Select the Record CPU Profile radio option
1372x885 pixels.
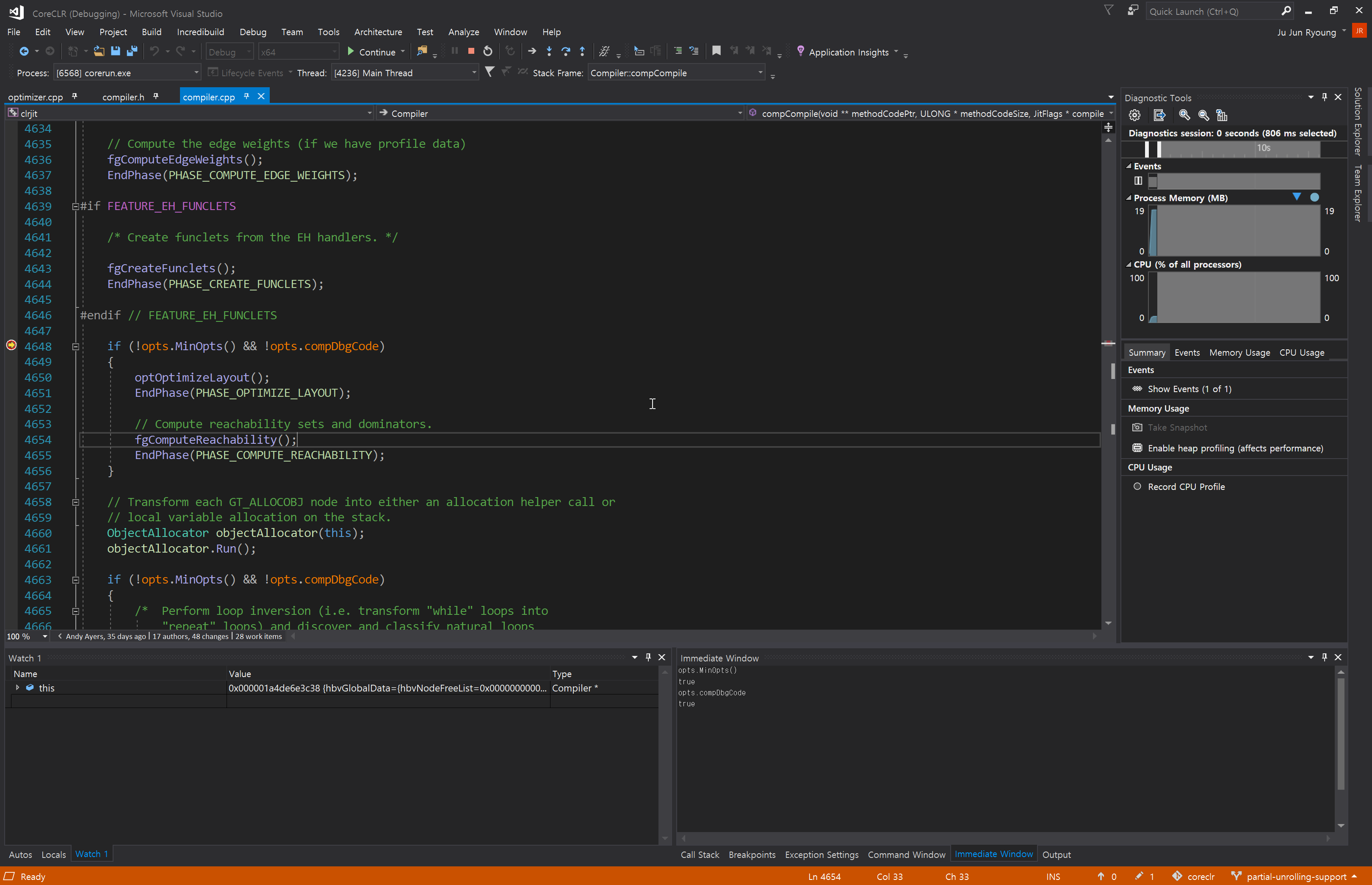(1137, 487)
